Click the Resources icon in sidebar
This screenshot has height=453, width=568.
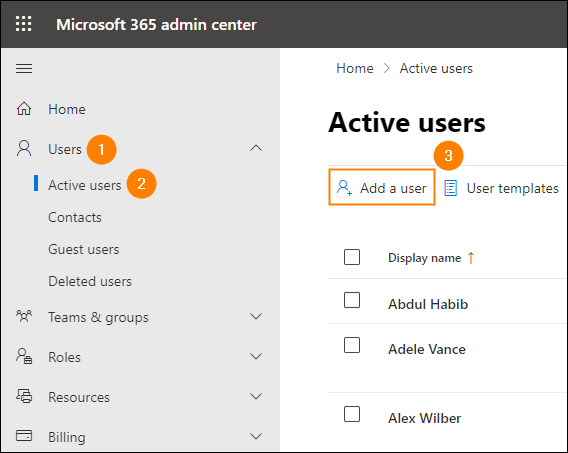(24, 396)
